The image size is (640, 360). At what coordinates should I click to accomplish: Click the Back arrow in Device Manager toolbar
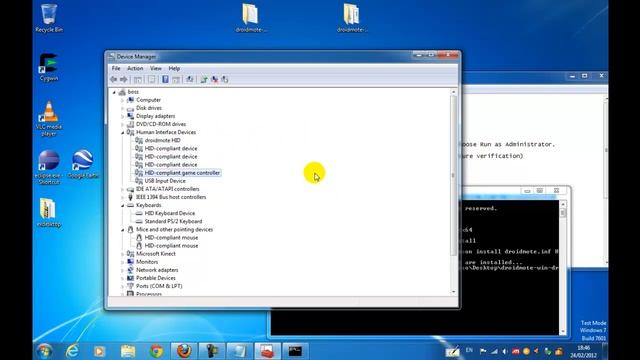click(x=113, y=80)
